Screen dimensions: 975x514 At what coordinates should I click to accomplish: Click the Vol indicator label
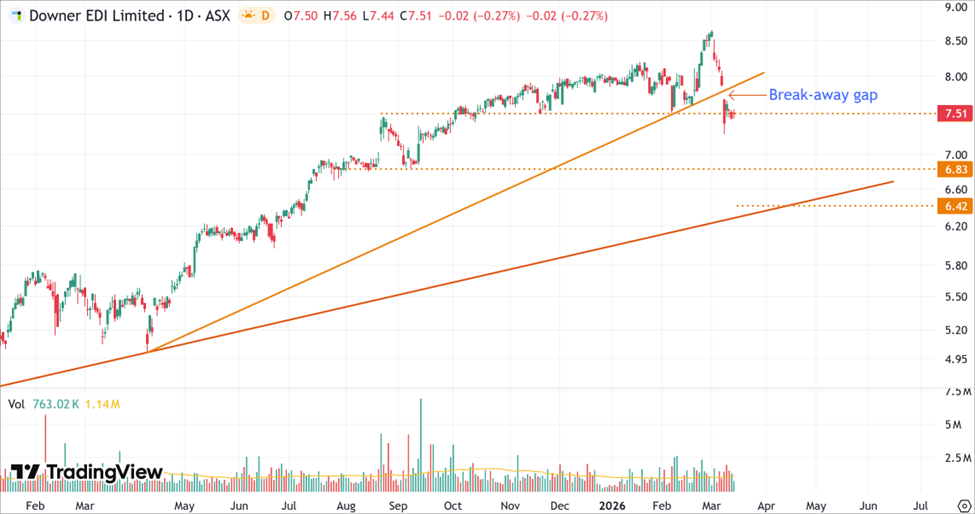point(16,405)
